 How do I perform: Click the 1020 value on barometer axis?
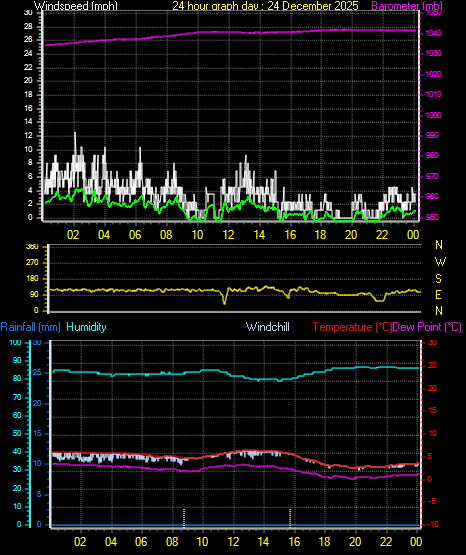point(433,74)
